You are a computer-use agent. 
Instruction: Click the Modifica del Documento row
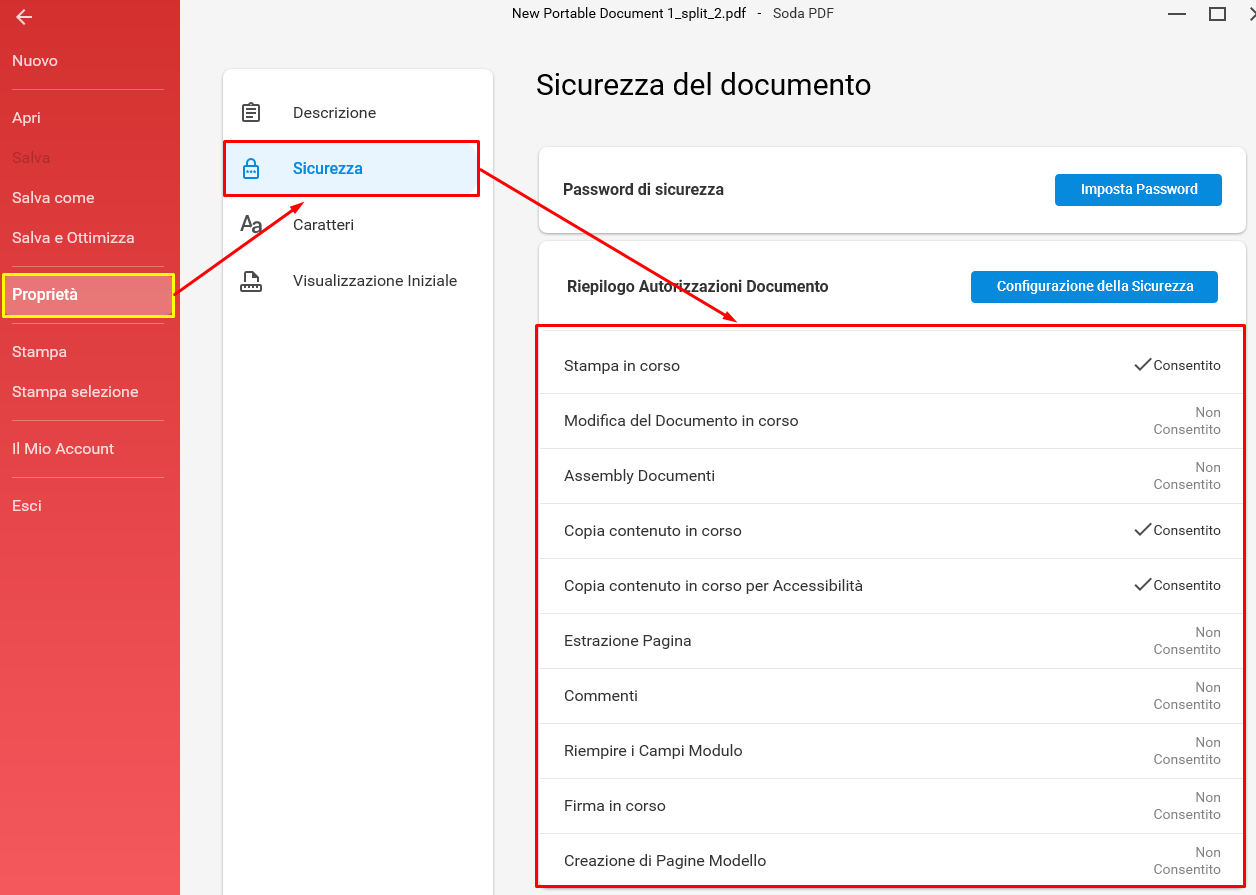(892, 421)
